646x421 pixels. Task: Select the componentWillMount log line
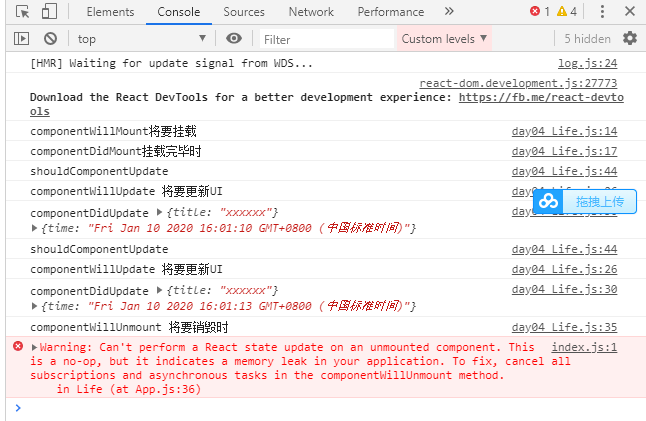pyautogui.click(x=113, y=131)
